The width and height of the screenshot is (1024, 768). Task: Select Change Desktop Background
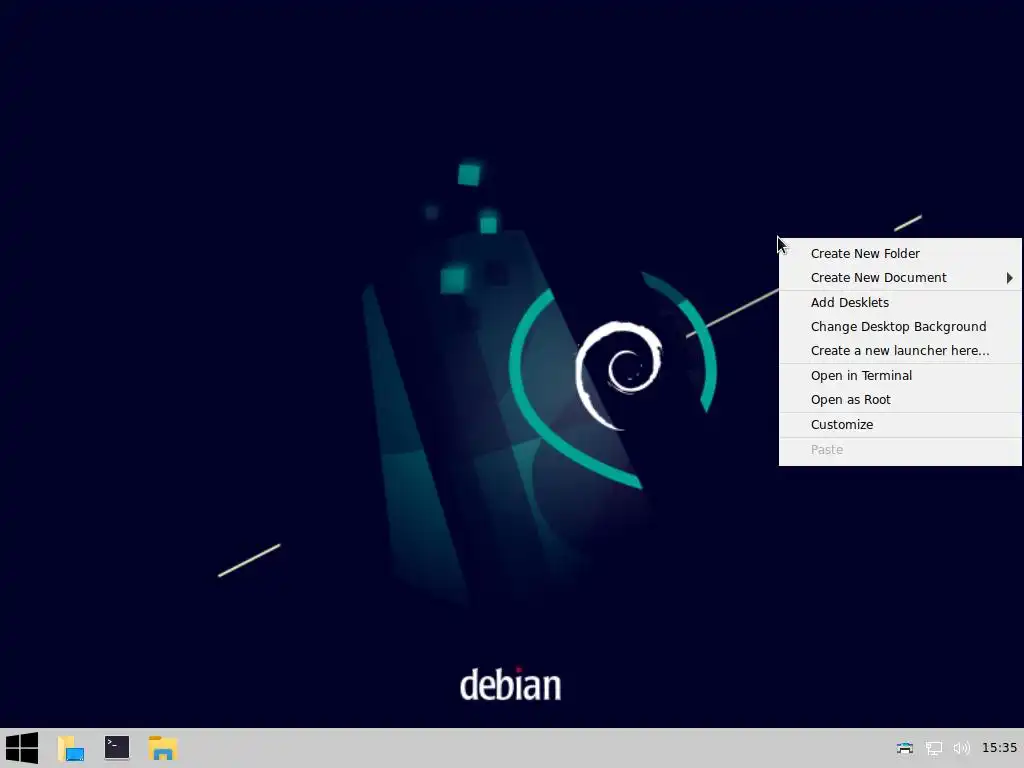(x=900, y=327)
